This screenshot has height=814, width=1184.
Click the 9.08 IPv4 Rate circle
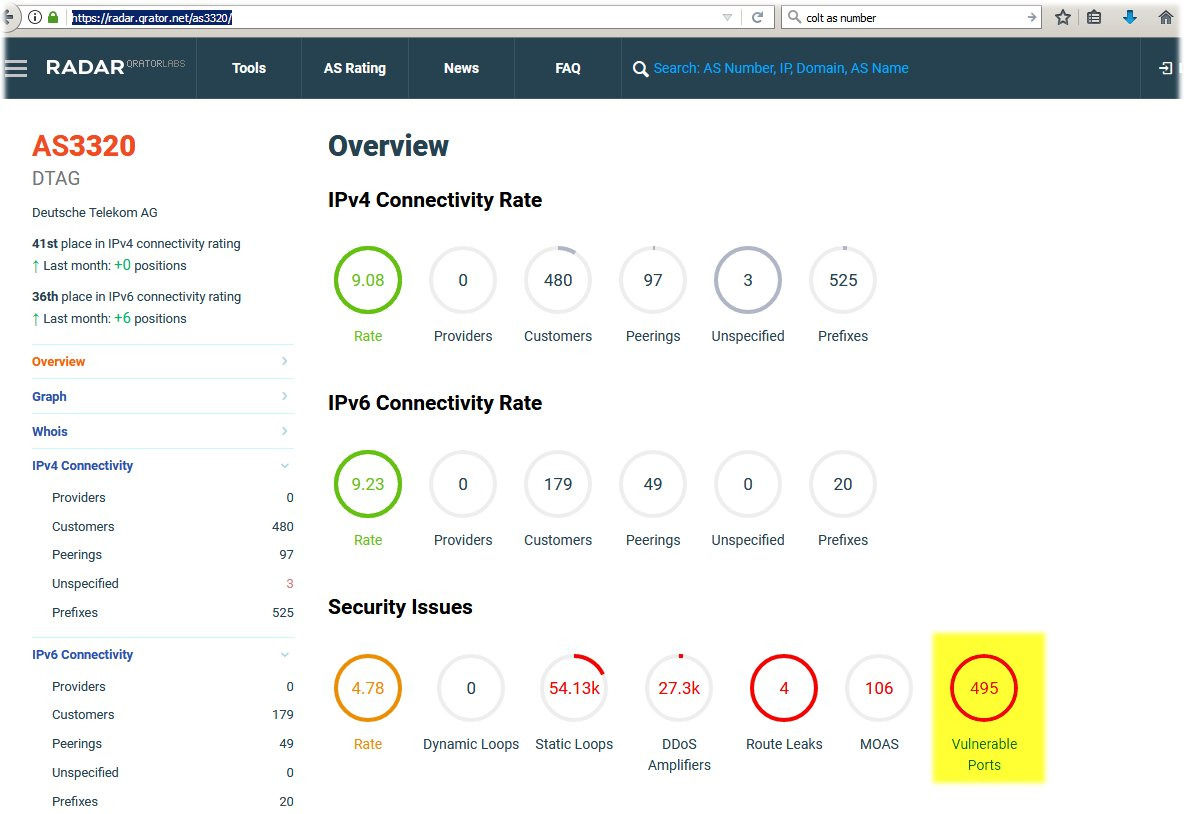click(368, 280)
